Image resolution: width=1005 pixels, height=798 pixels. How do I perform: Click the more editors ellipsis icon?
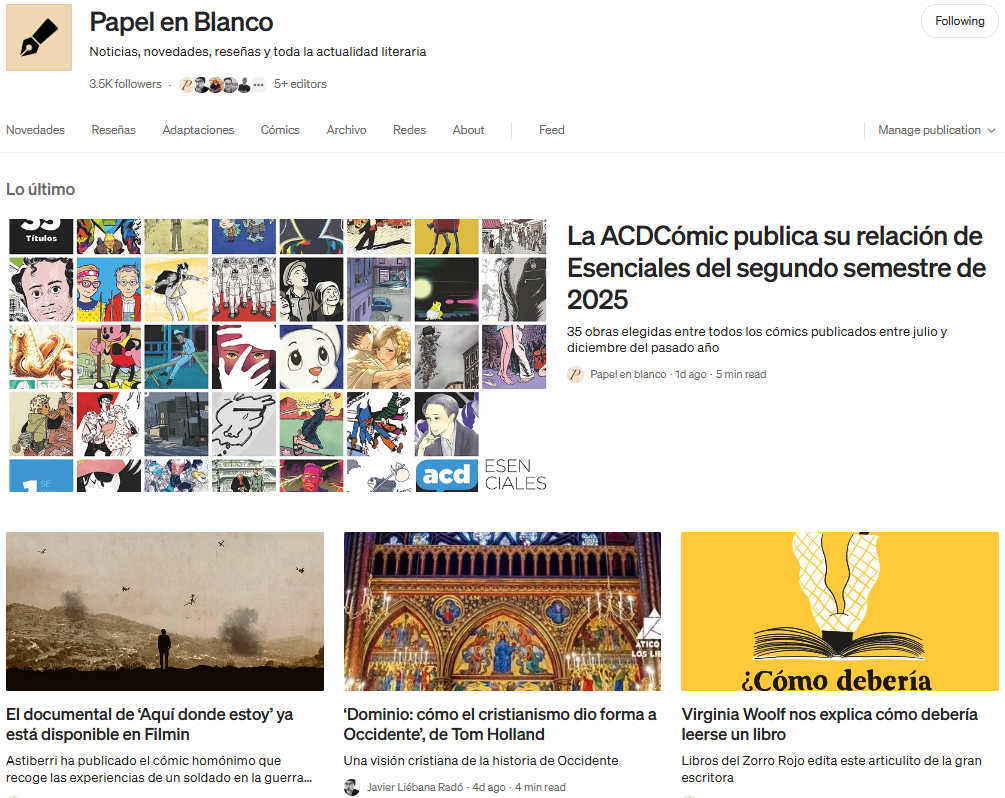259,85
